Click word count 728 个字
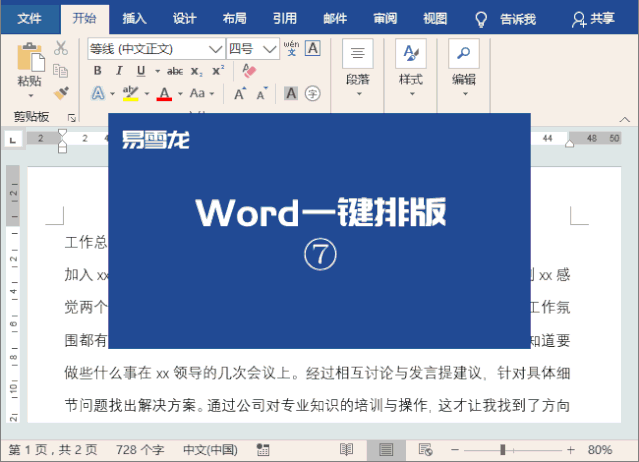 pos(140,450)
